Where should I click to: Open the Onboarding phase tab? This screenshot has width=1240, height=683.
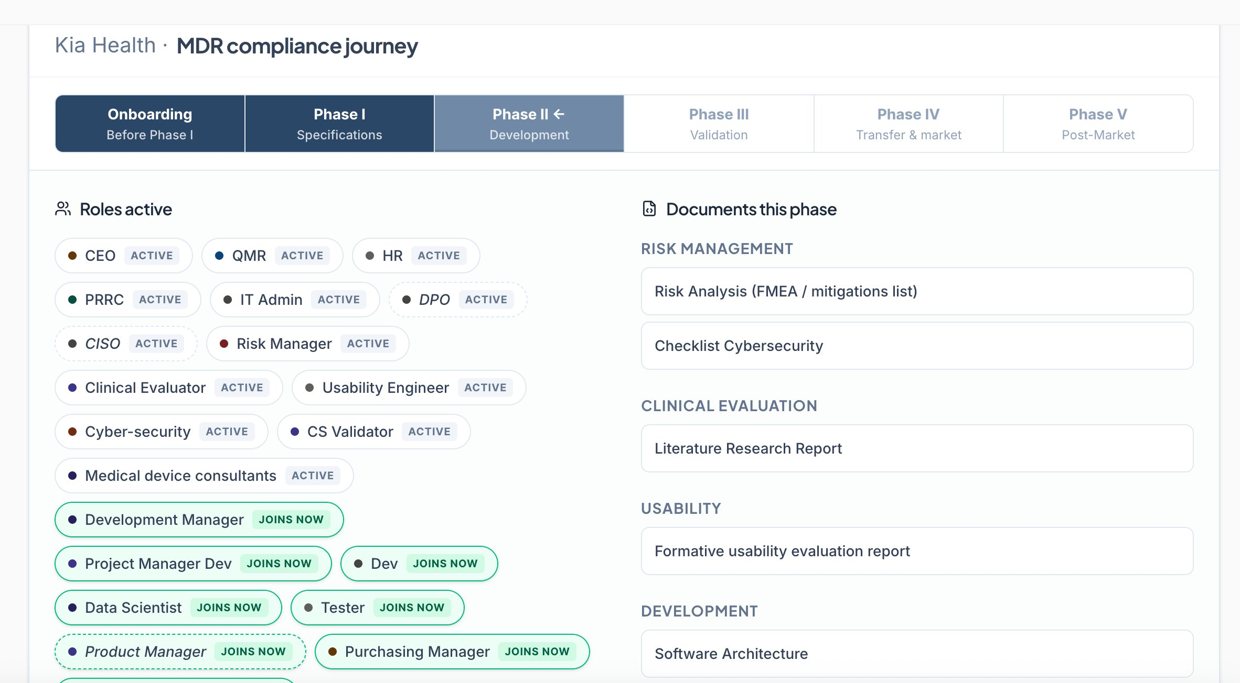tap(150, 124)
